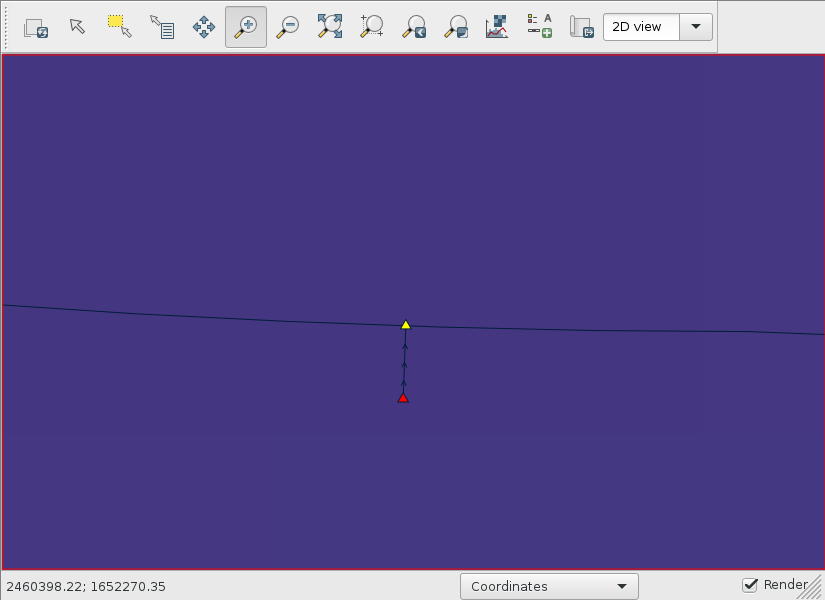Toggle the Render checkbox
Image resolution: width=825 pixels, height=600 pixels.
750,585
